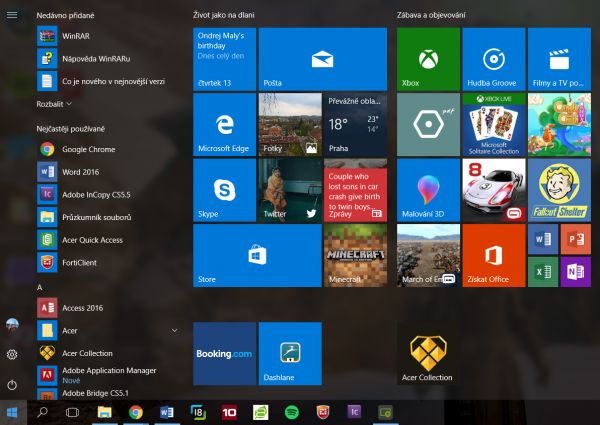Open the Filmy a TV tile
The width and height of the screenshot is (600, 425).
559,59
